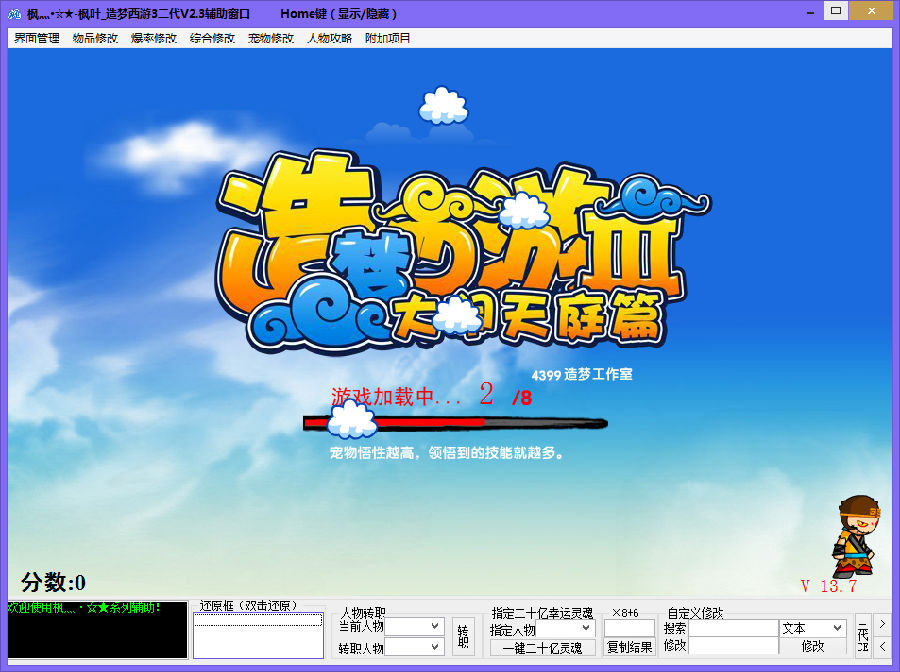Open the 人物攻略 menu
Viewport: 900px width, 672px height.
point(329,38)
